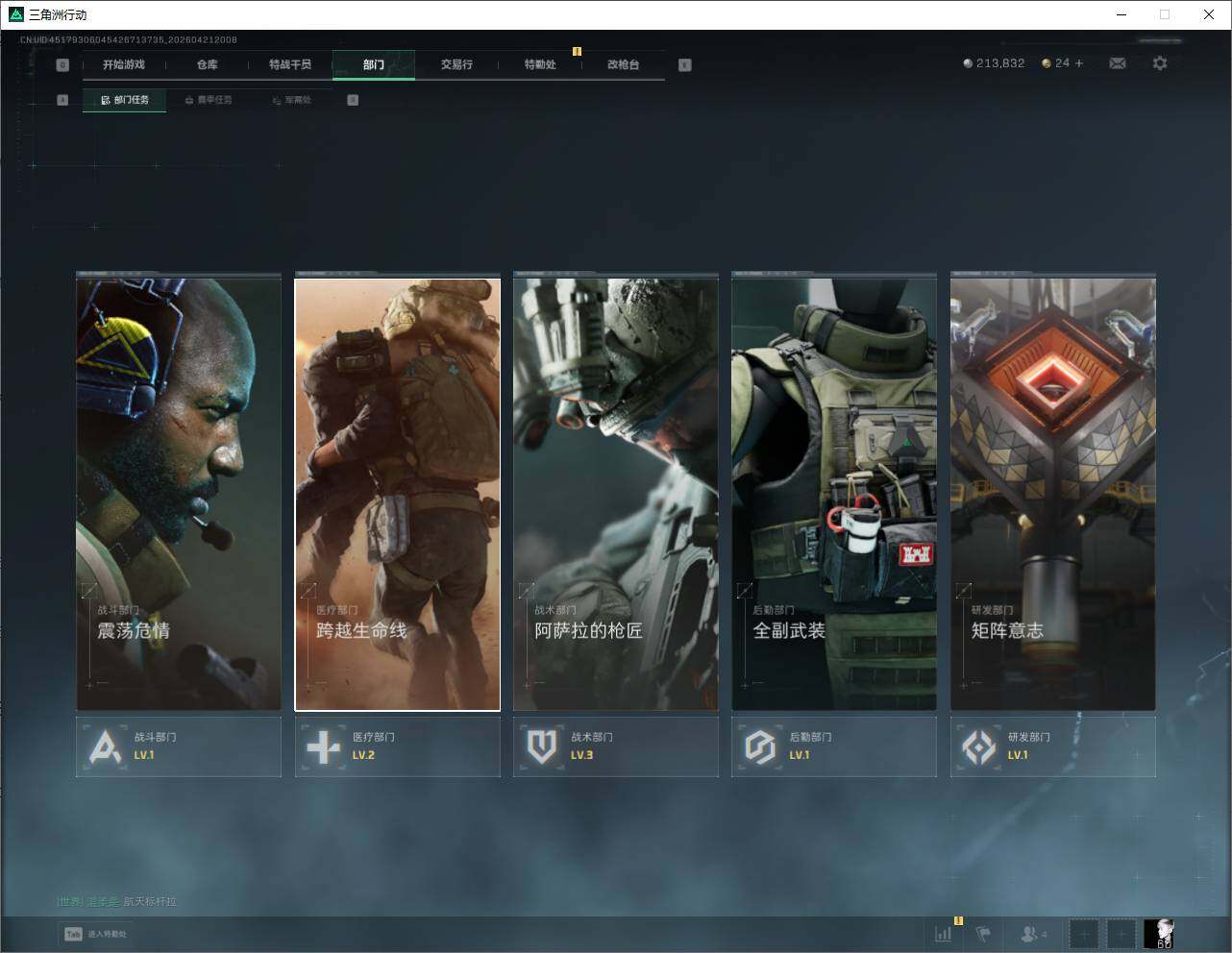Click the 医疗部门 cross icon
This screenshot has height=953, width=1232.
pos(323,746)
